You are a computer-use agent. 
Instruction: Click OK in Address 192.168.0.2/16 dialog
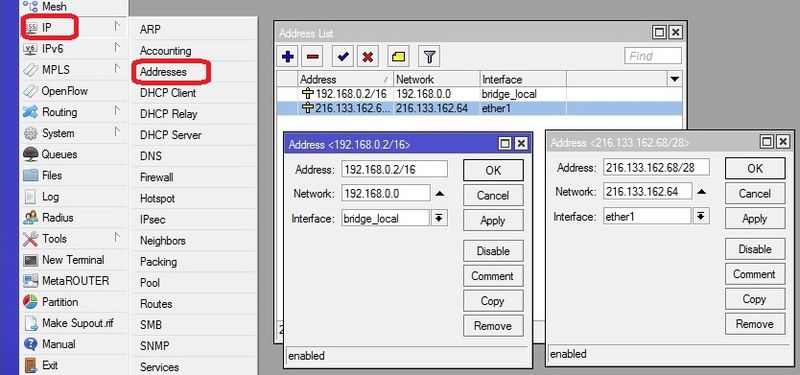coord(493,170)
